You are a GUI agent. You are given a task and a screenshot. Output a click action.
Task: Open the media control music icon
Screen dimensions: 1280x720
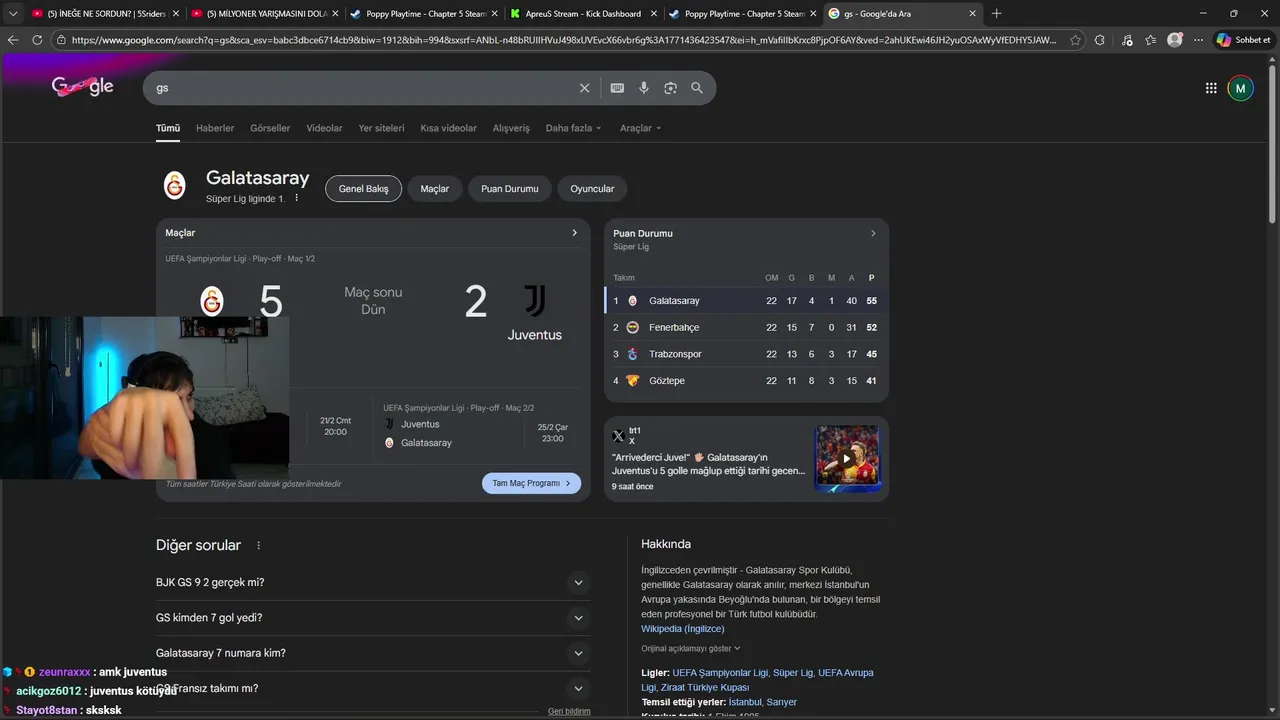1127,40
